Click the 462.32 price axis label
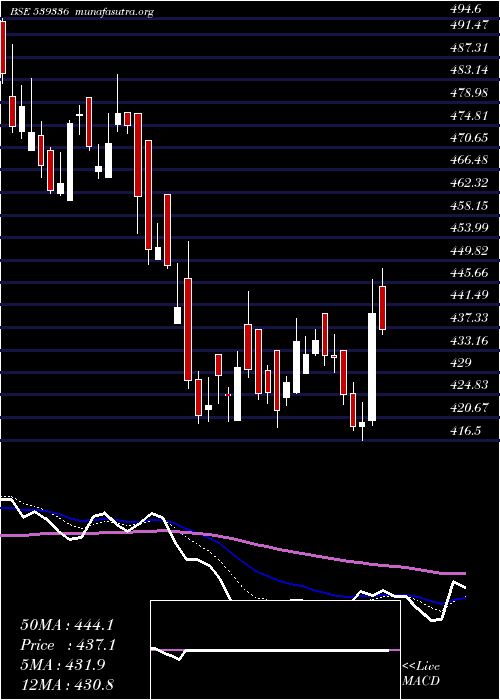 pyautogui.click(x=469, y=183)
